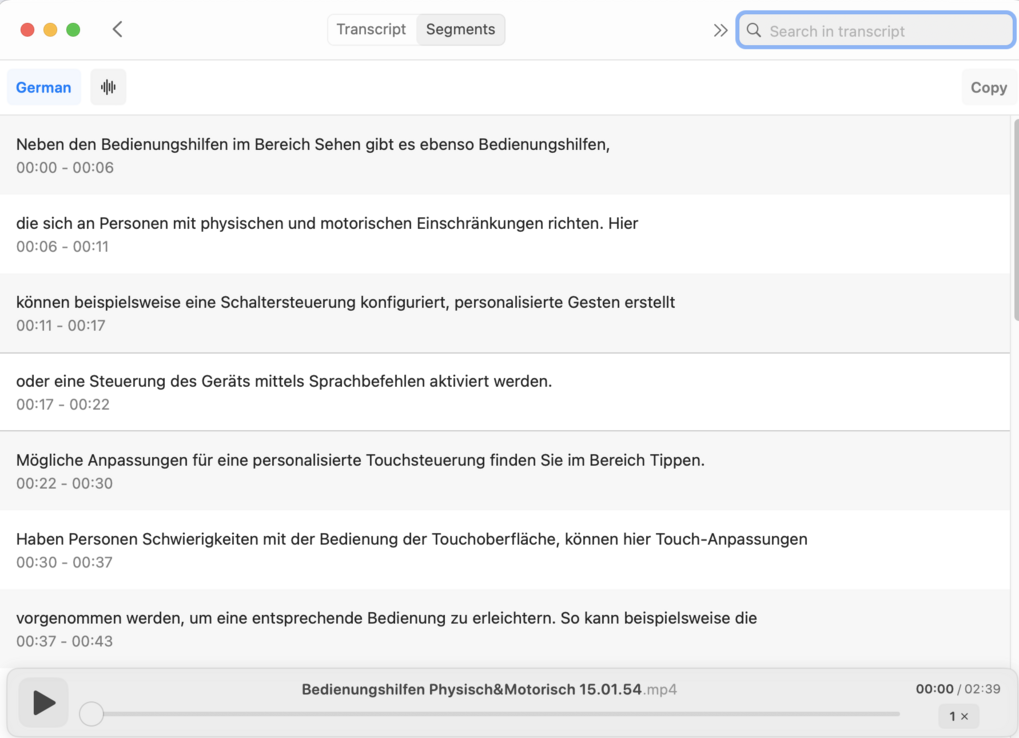Select segment "Neben den Bedienungshilfen im Bereich Sehen"

(504, 155)
